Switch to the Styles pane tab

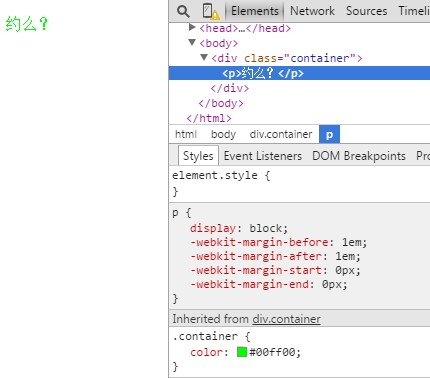pos(198,156)
